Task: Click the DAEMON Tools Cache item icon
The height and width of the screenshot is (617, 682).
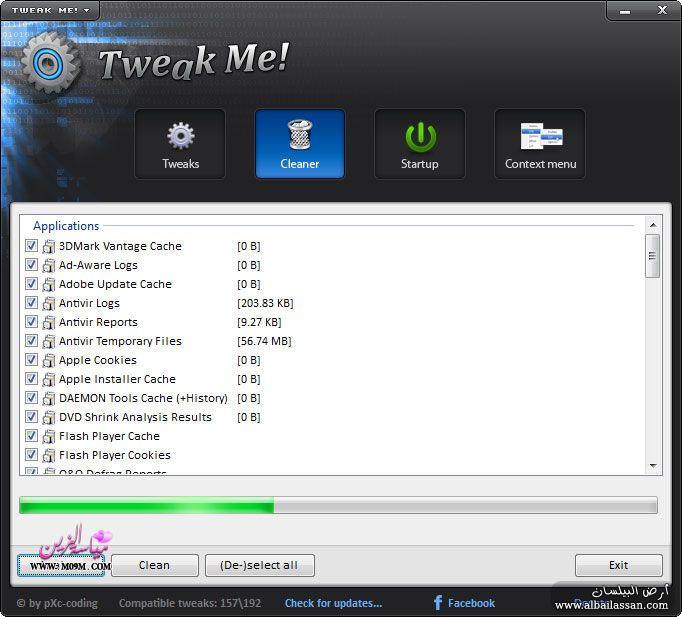Action: 49,398
